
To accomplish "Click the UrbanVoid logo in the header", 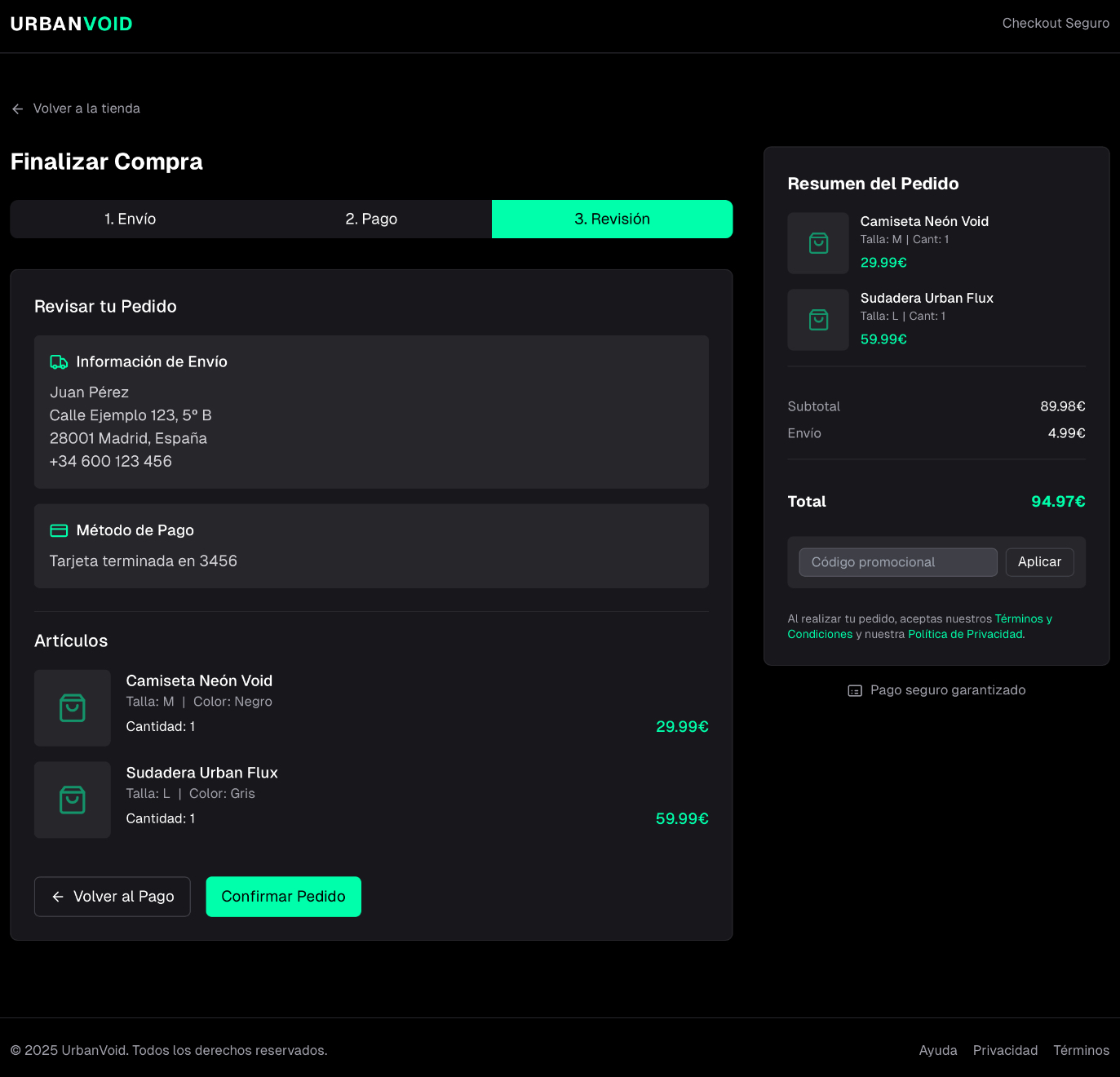I will tap(72, 24).
